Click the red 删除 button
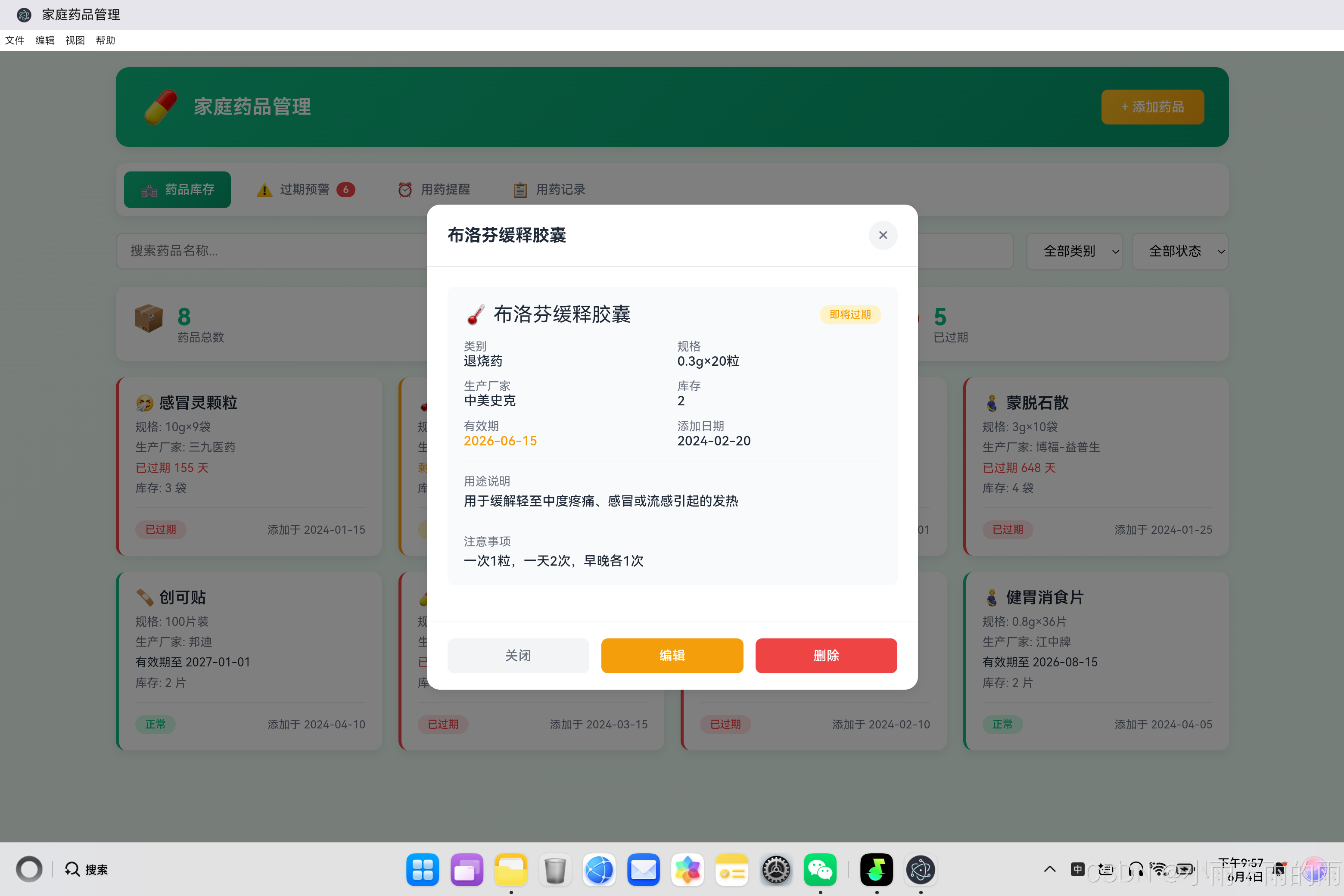The width and height of the screenshot is (1344, 896). coord(826,656)
